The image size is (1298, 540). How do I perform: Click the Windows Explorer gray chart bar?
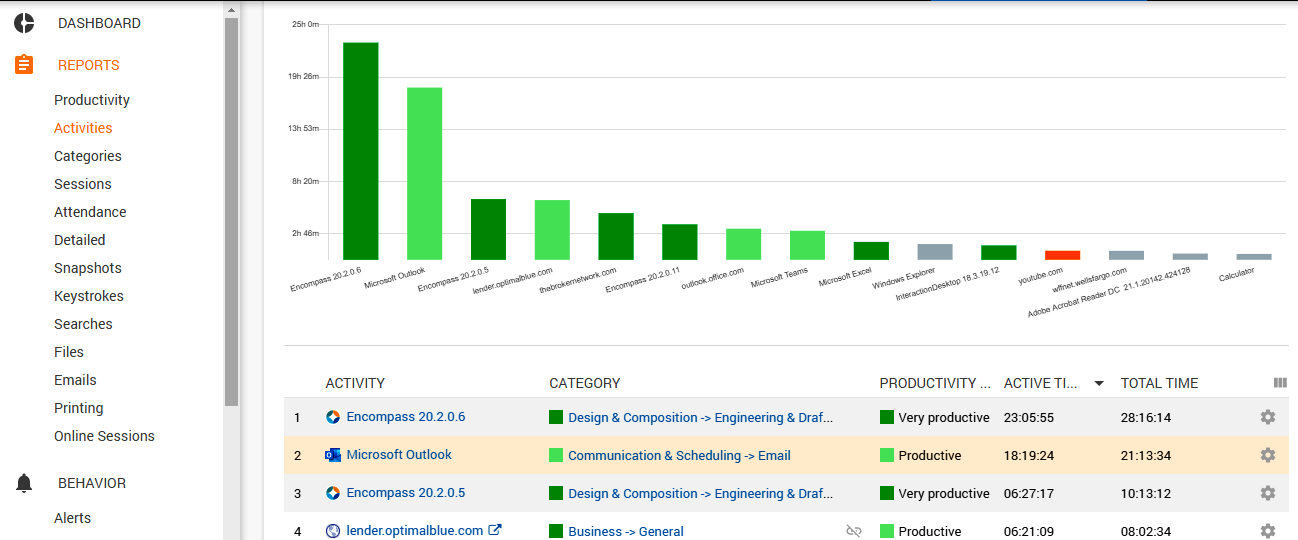point(935,252)
